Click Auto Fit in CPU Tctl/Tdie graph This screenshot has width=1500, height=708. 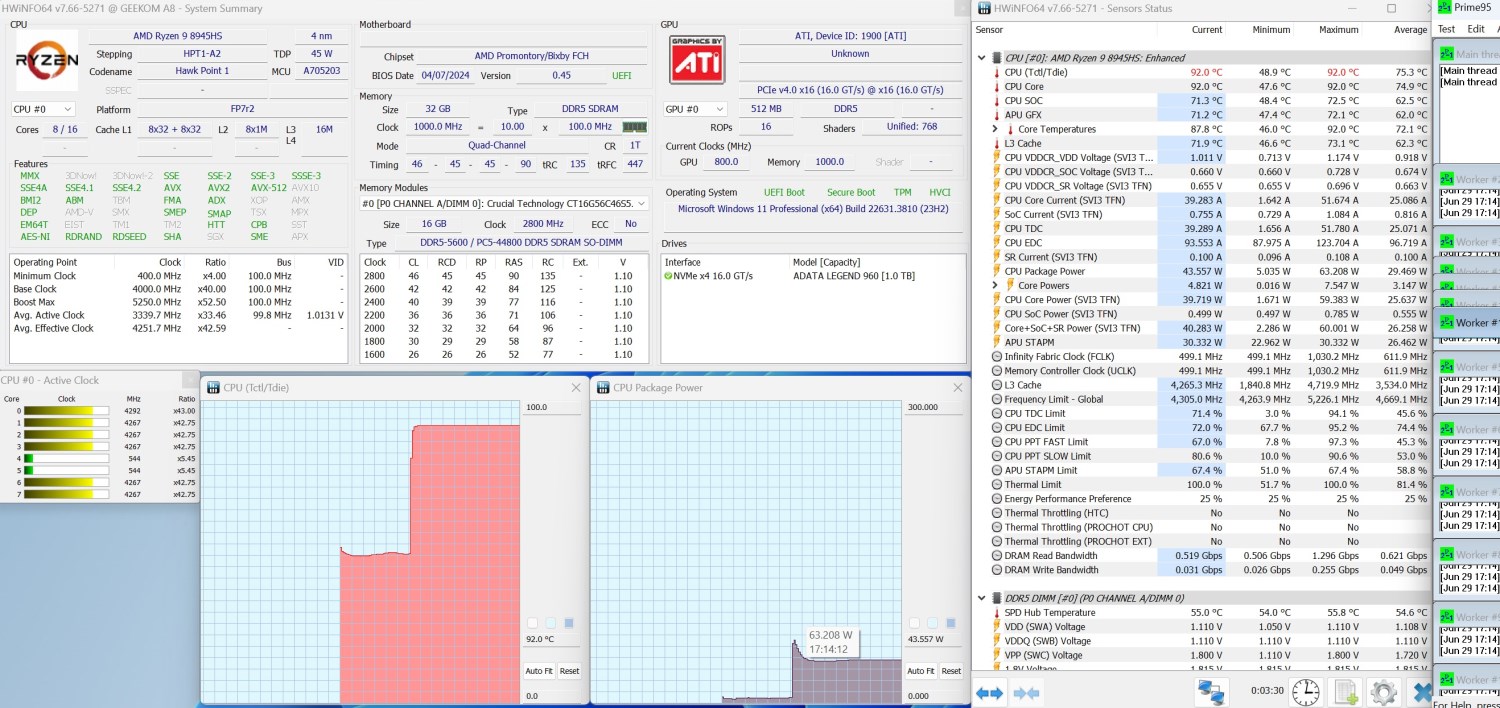[x=538, y=671]
